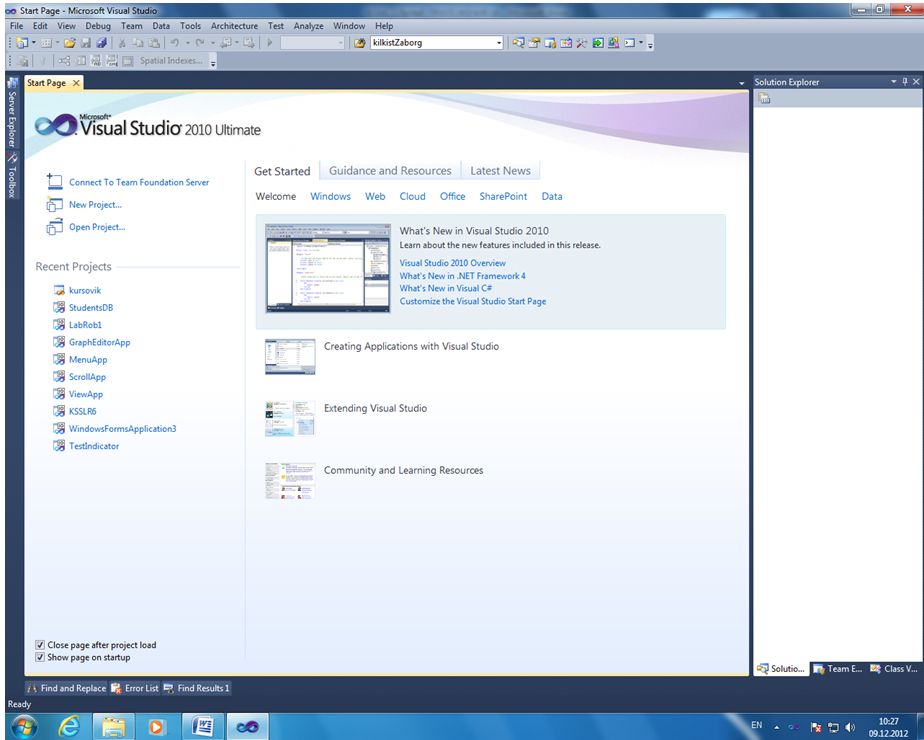Open the Architecture menu
This screenshot has width=924, height=740.
point(235,26)
